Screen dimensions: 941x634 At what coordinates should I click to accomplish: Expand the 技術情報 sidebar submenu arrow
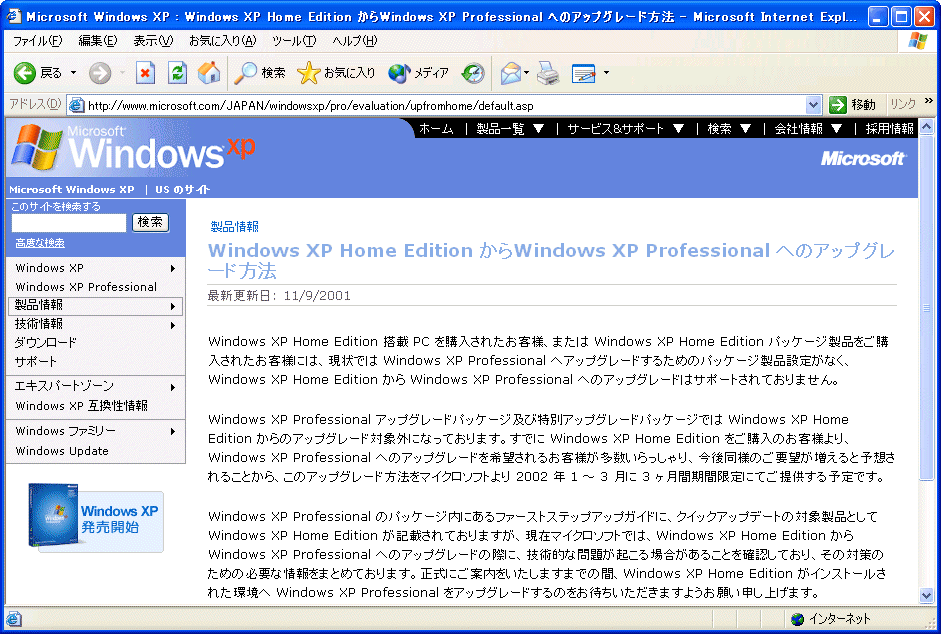pyautogui.click(x=173, y=325)
